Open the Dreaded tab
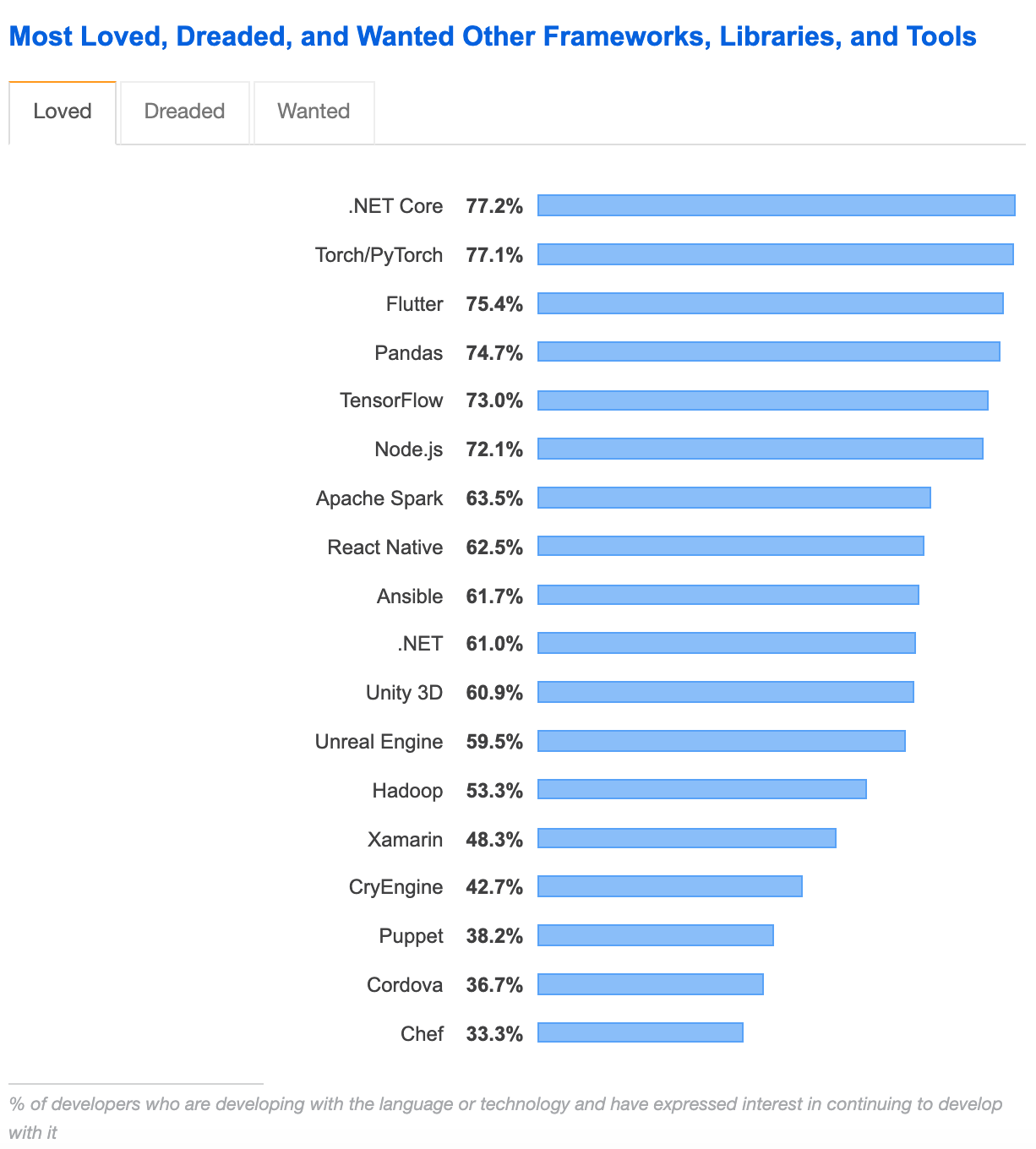 [x=184, y=112]
